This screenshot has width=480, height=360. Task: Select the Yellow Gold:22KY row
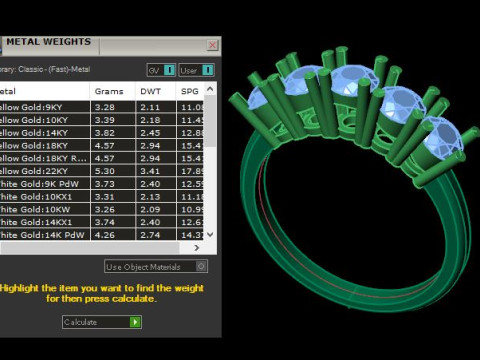[x=102, y=171]
